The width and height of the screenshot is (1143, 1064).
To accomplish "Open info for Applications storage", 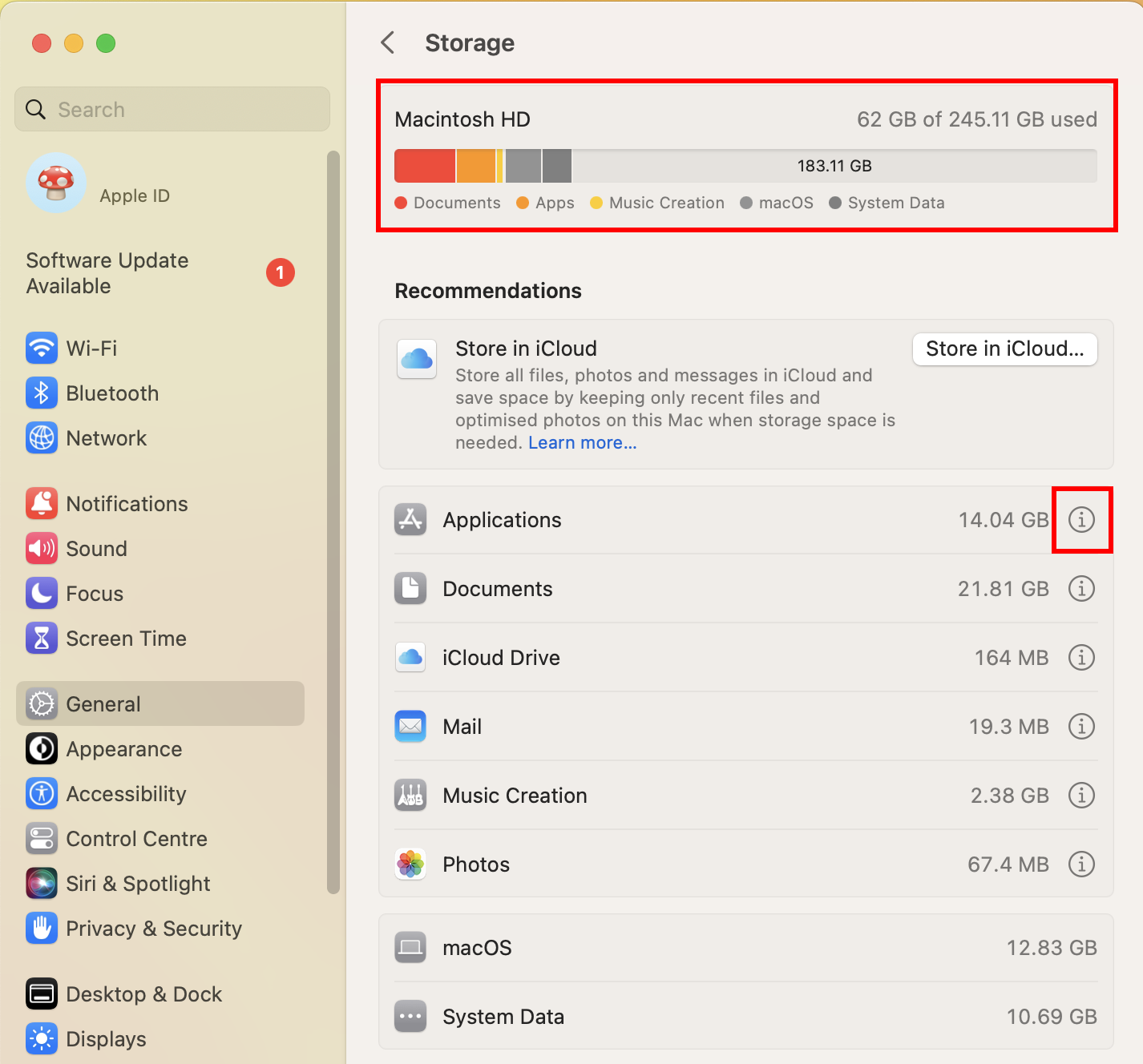I will tap(1081, 520).
